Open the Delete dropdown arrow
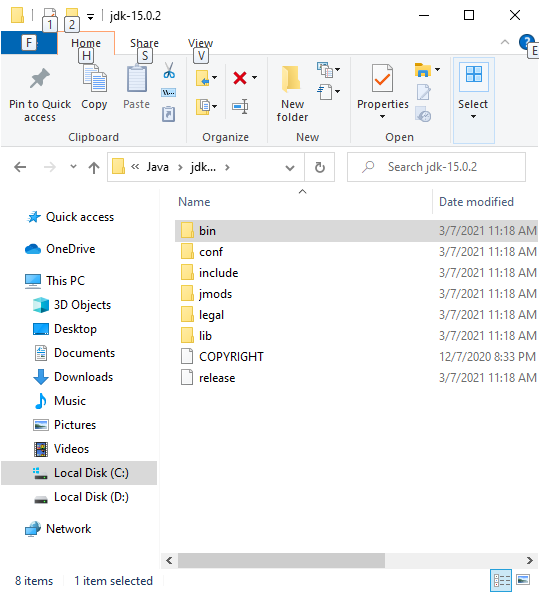 (x=255, y=78)
